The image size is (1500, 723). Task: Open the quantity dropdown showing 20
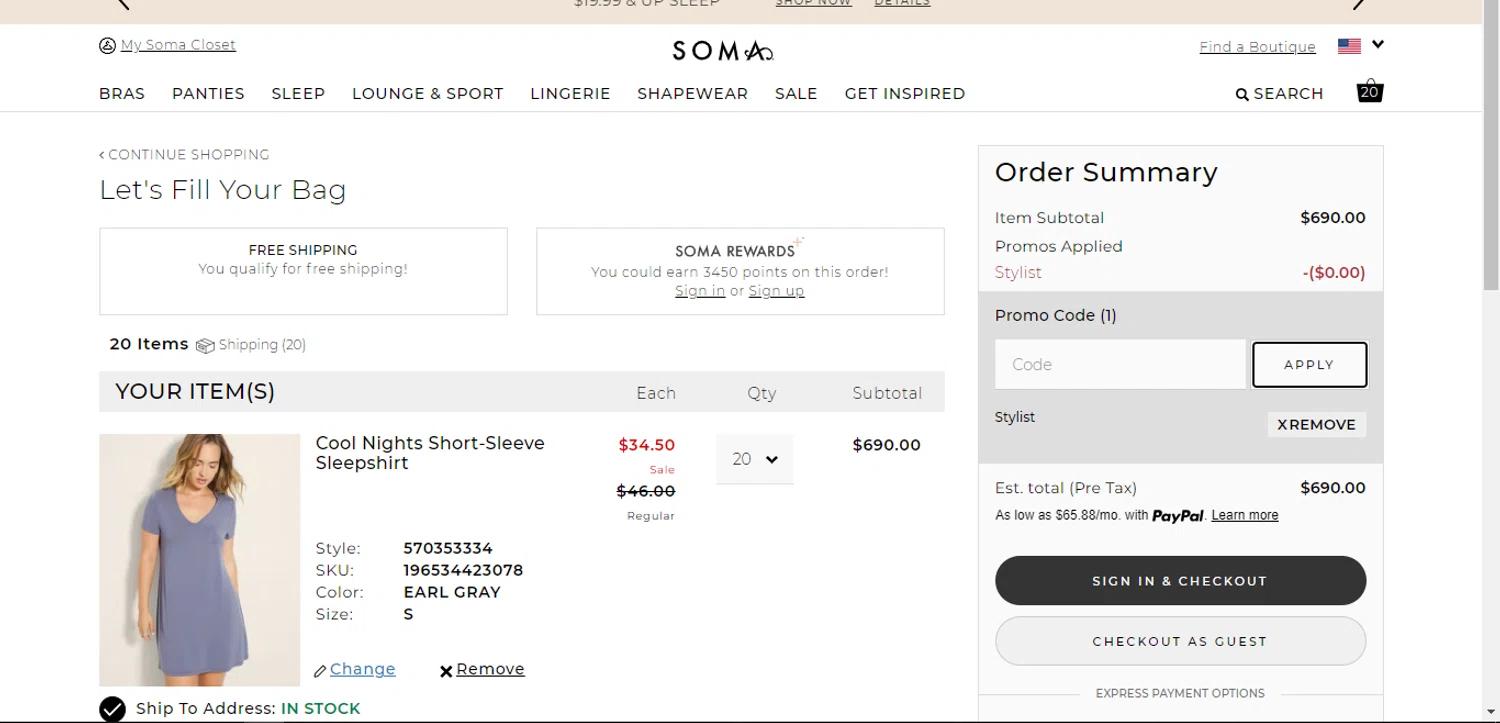754,459
